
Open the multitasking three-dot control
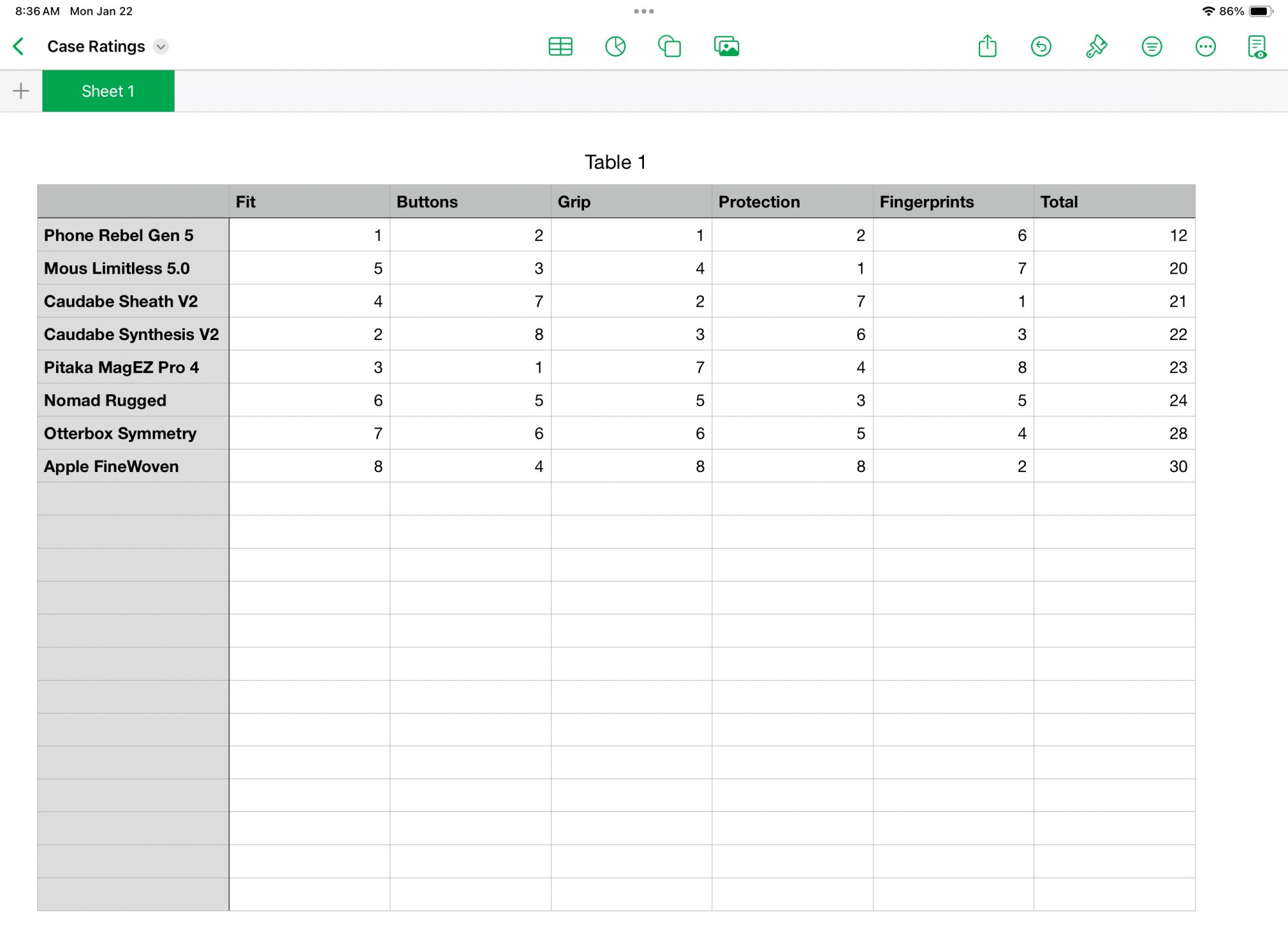[x=643, y=11]
